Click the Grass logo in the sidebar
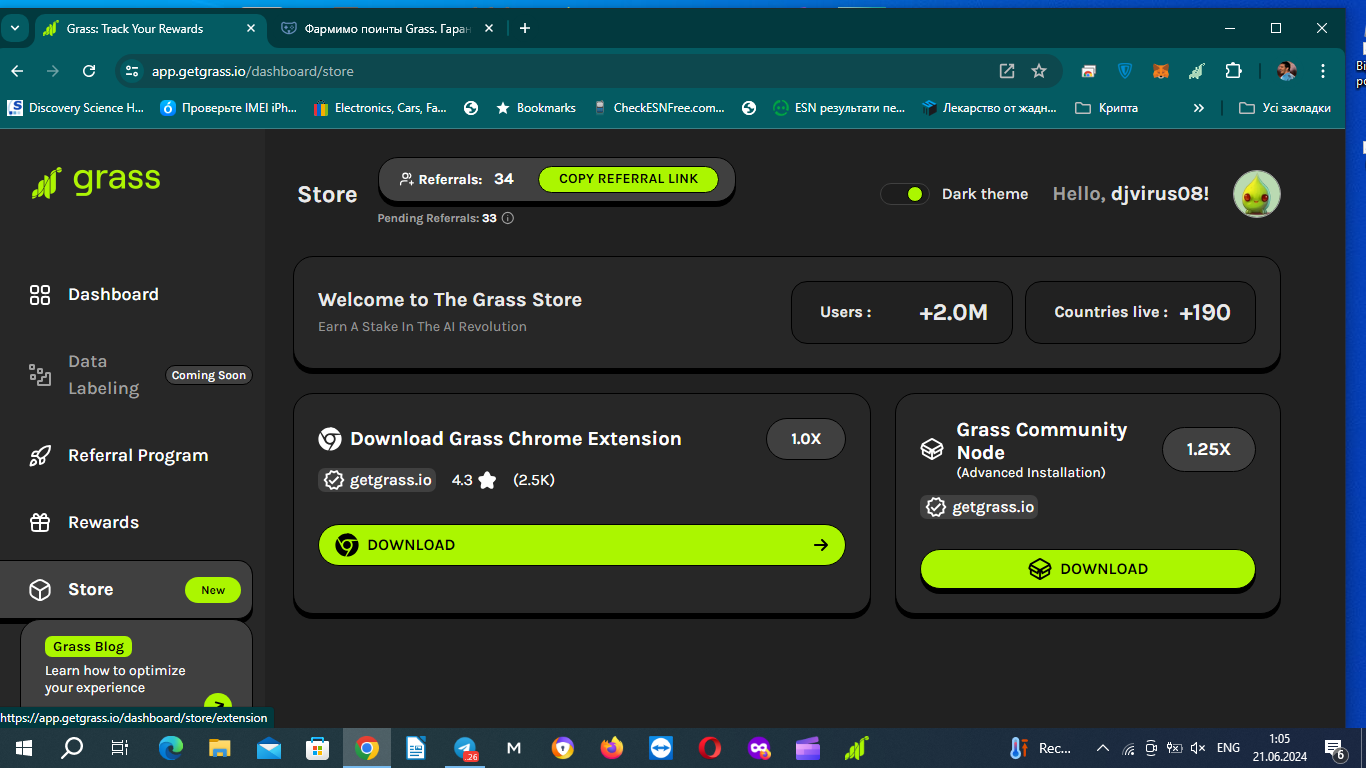The height and width of the screenshot is (768, 1366). pyautogui.click(x=96, y=181)
